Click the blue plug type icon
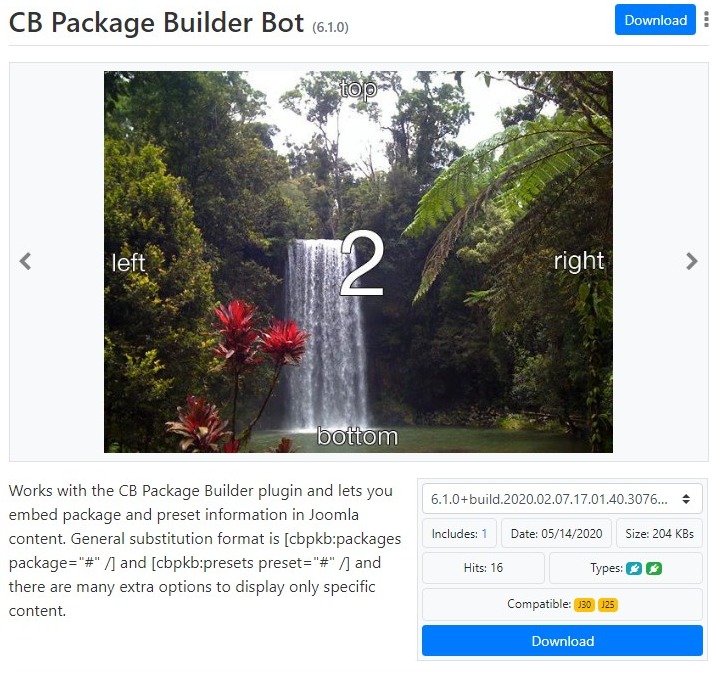The image size is (718, 673). click(634, 569)
